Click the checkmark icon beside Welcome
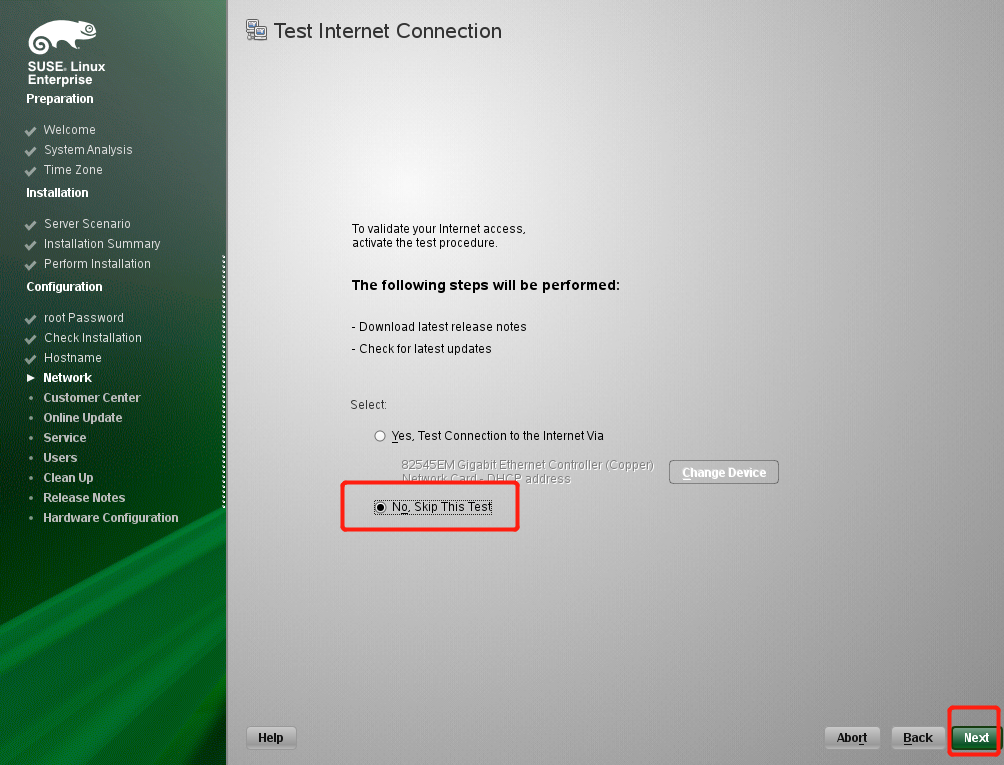Image resolution: width=1004 pixels, height=765 pixels. point(30,131)
